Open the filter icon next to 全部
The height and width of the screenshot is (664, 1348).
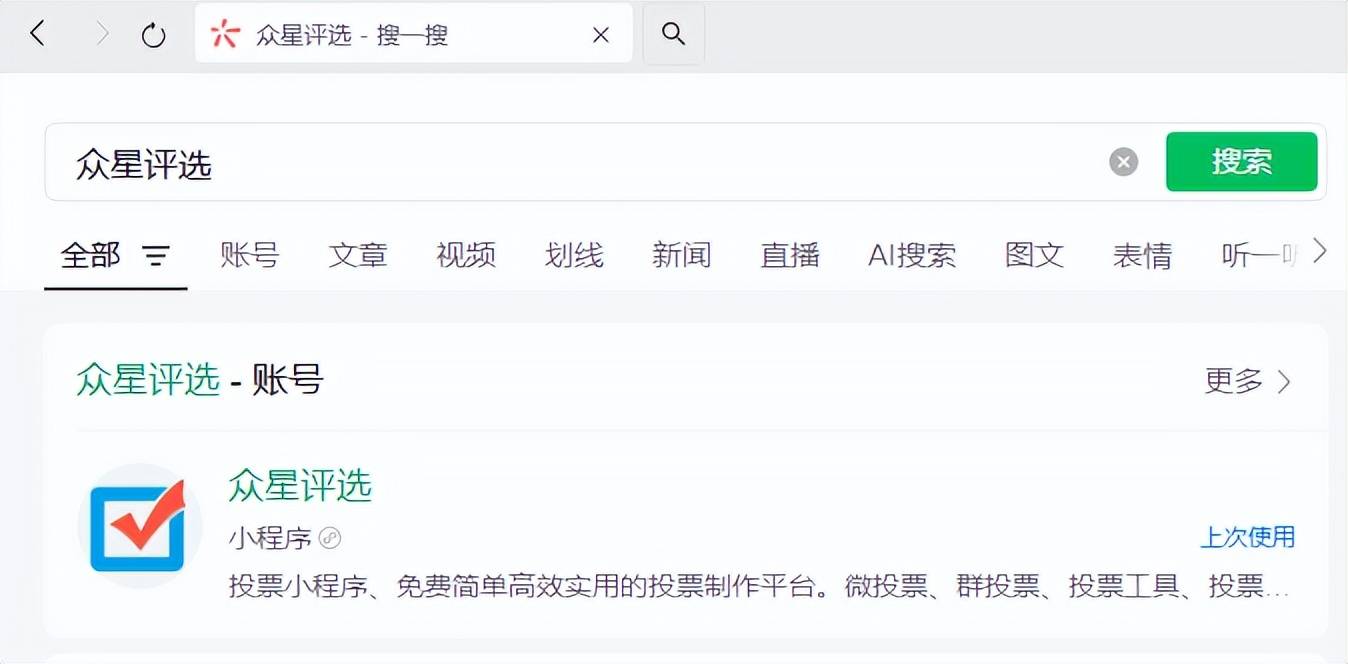pos(156,256)
